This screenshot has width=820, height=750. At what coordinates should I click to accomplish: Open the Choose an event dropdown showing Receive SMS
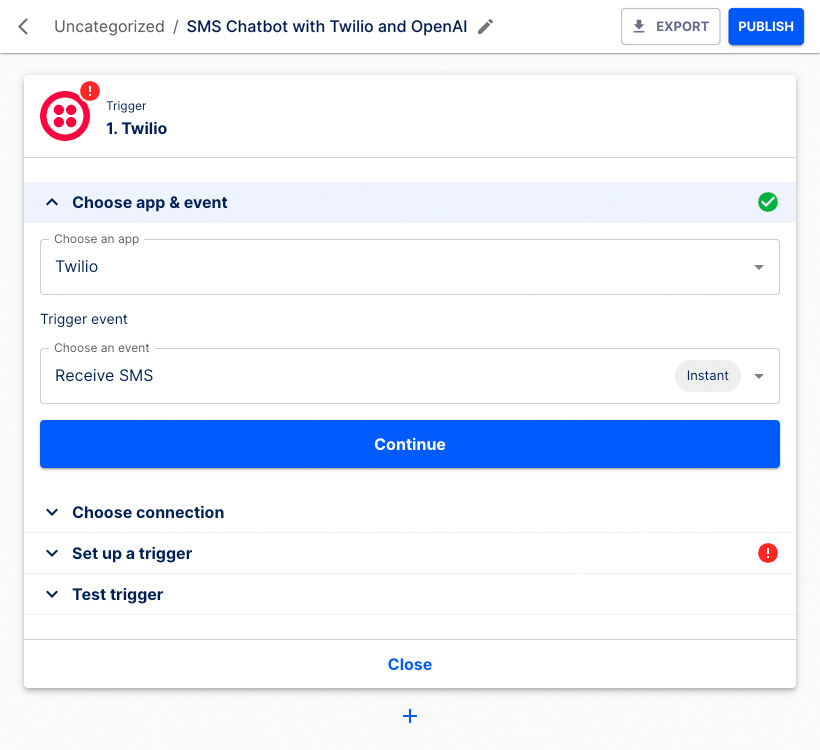coord(758,375)
